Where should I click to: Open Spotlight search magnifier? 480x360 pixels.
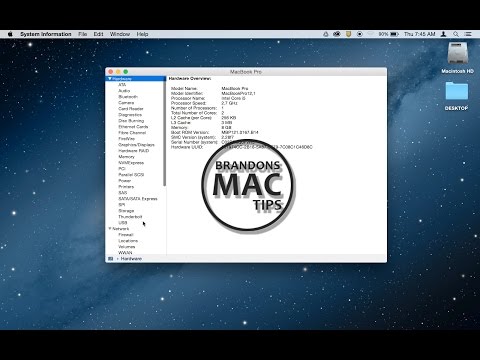coord(456,34)
